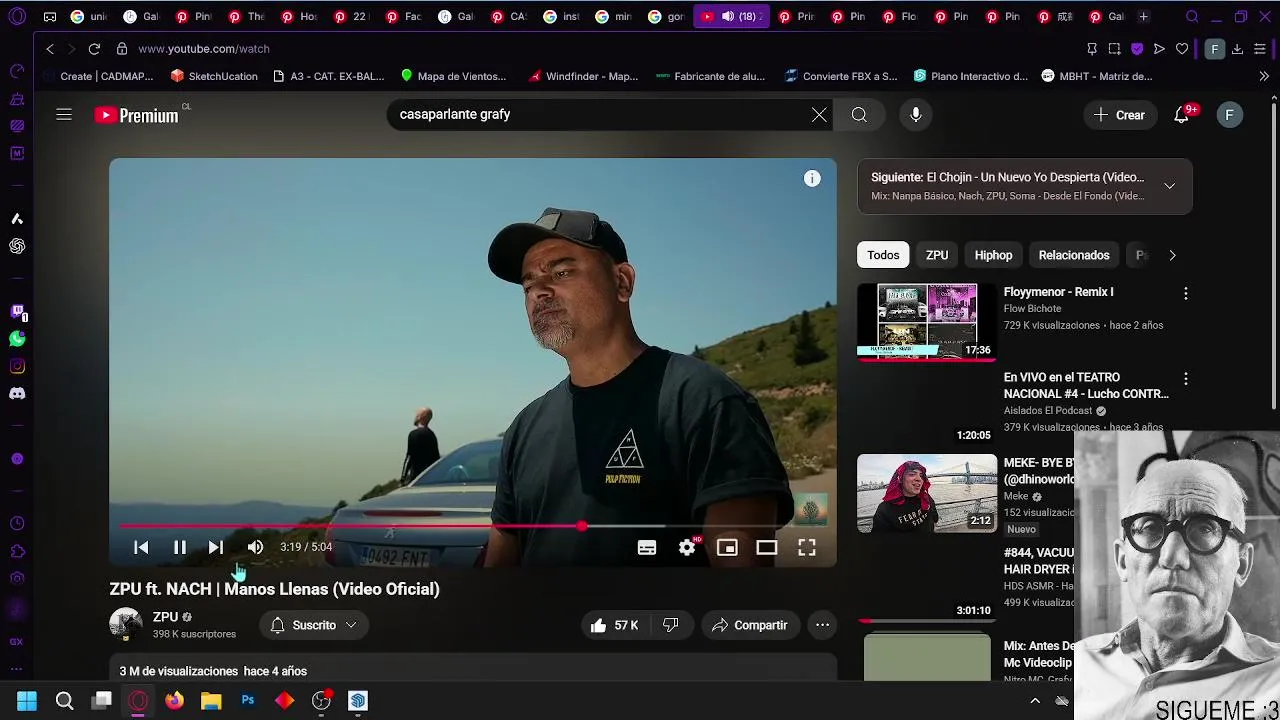Open En VIVO en el TEATRO NACIONAL video title

1086,385
